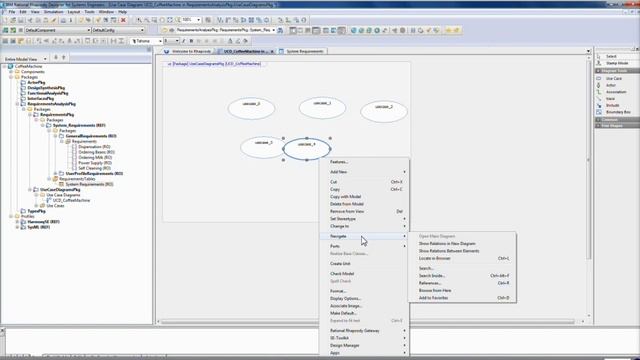Screen dimensions: 640x360
Task: Click the red X delete toolbar icon
Action: (x=123, y=20)
